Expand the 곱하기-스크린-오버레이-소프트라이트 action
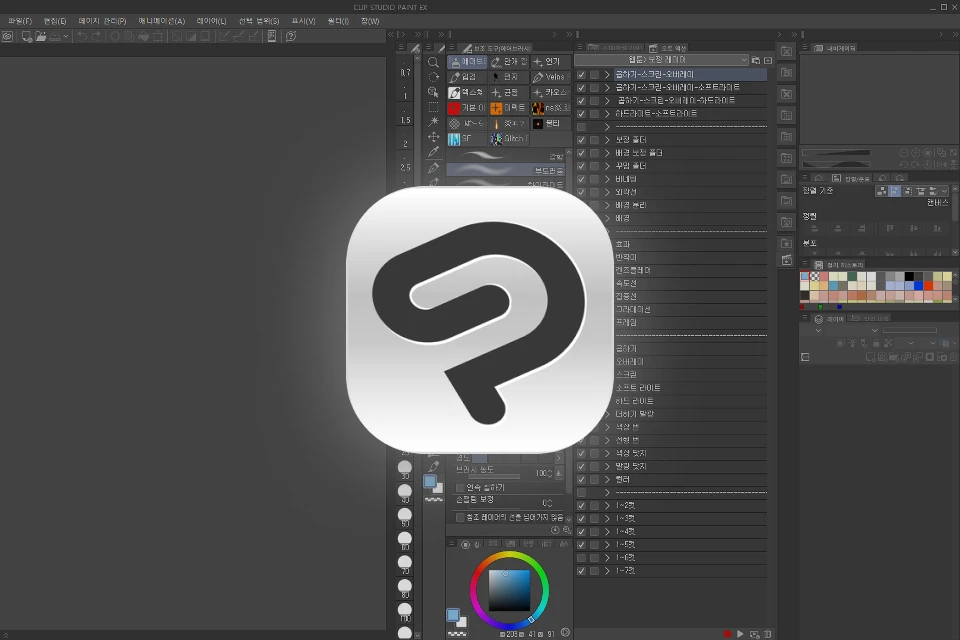 pyautogui.click(x=607, y=88)
